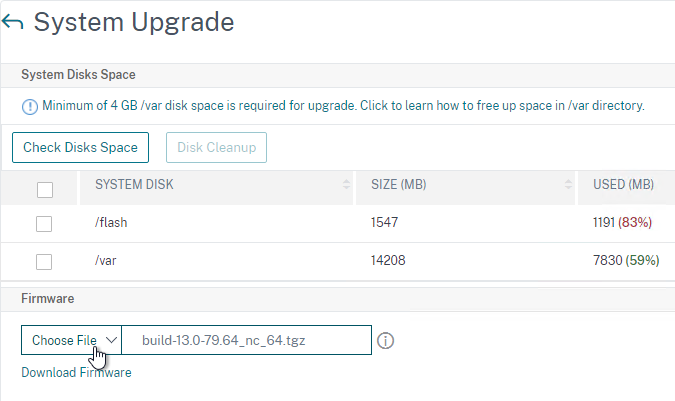Sort by the SIZE (MB) column arrows
Screen dimensions: 675x401
click(x=568, y=185)
